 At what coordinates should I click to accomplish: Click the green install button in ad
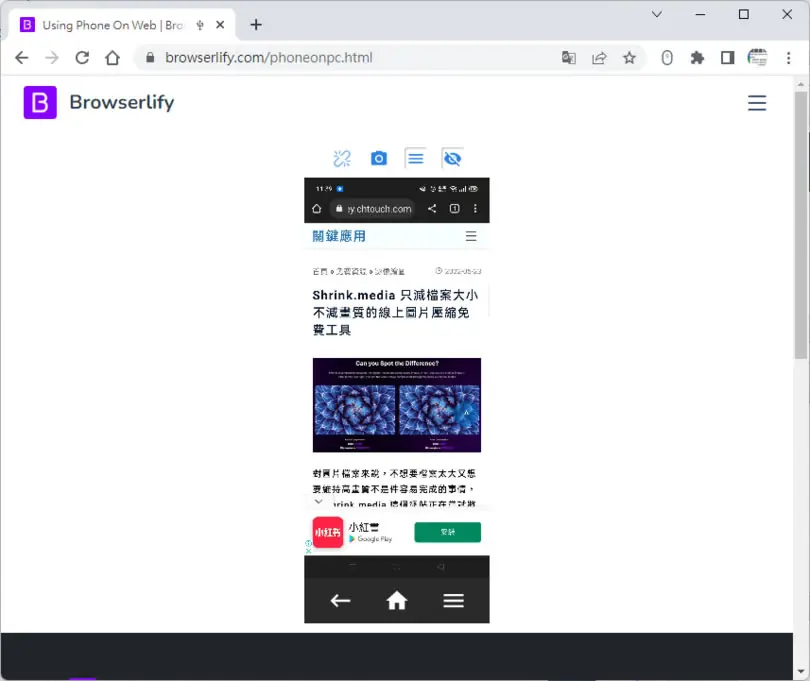point(447,532)
